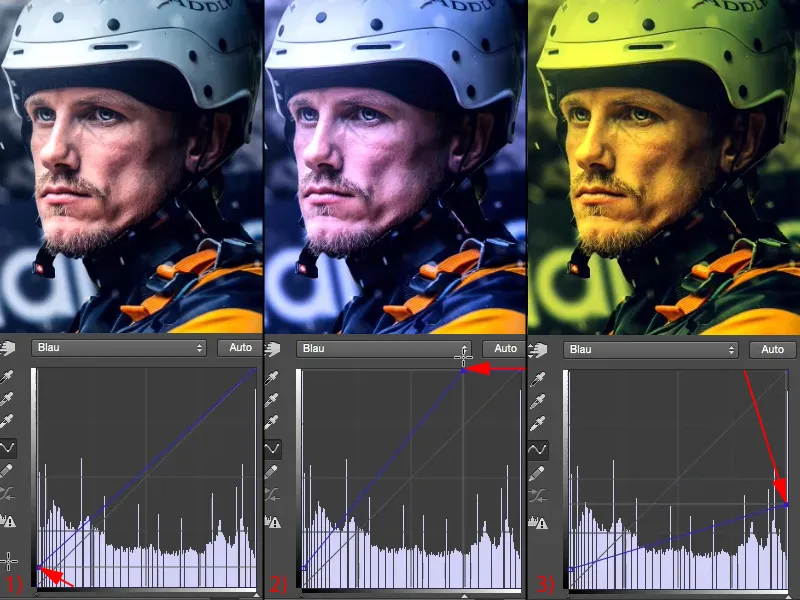The width and height of the screenshot is (800, 600).
Task: Pick the black point eyedropper in left panel
Action: pos(7,377)
